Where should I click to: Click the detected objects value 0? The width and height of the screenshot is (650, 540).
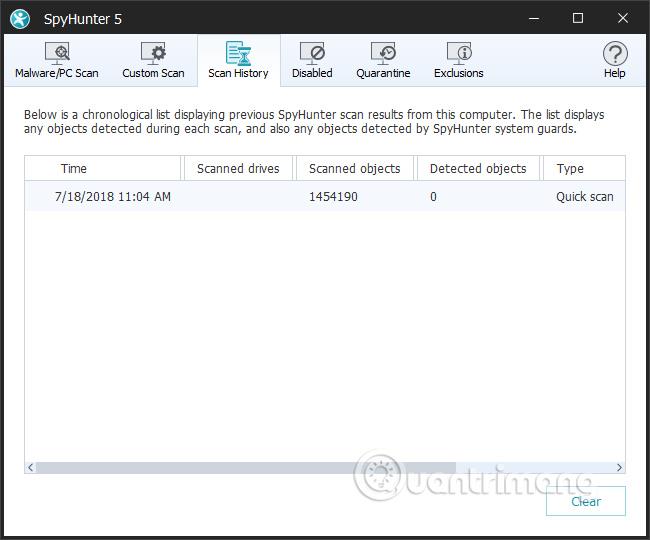click(x=433, y=196)
